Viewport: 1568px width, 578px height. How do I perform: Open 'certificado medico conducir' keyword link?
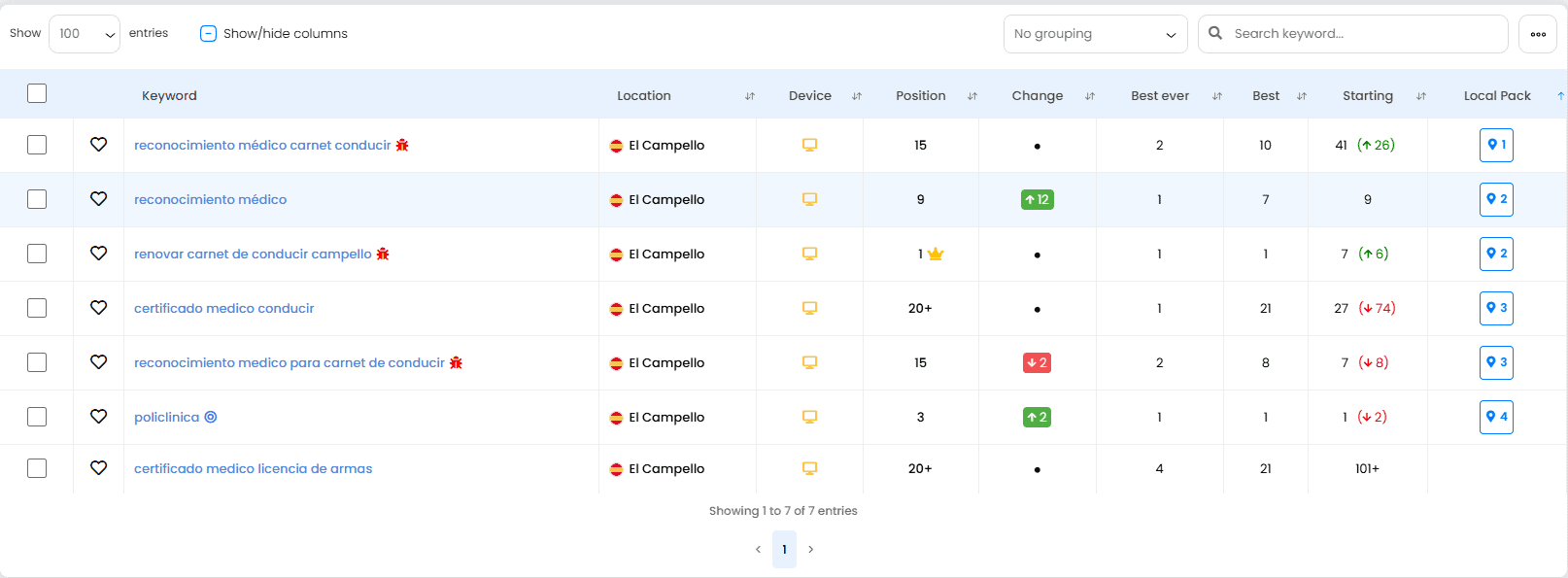point(224,308)
